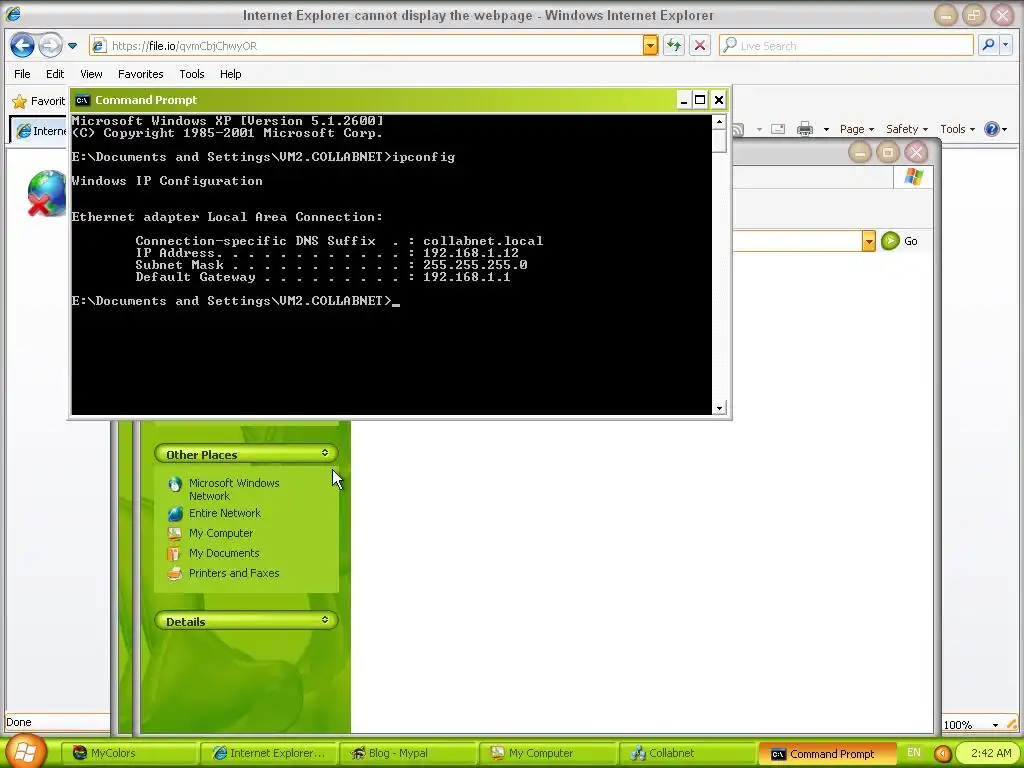Click the magnifier Search button

tap(989, 45)
